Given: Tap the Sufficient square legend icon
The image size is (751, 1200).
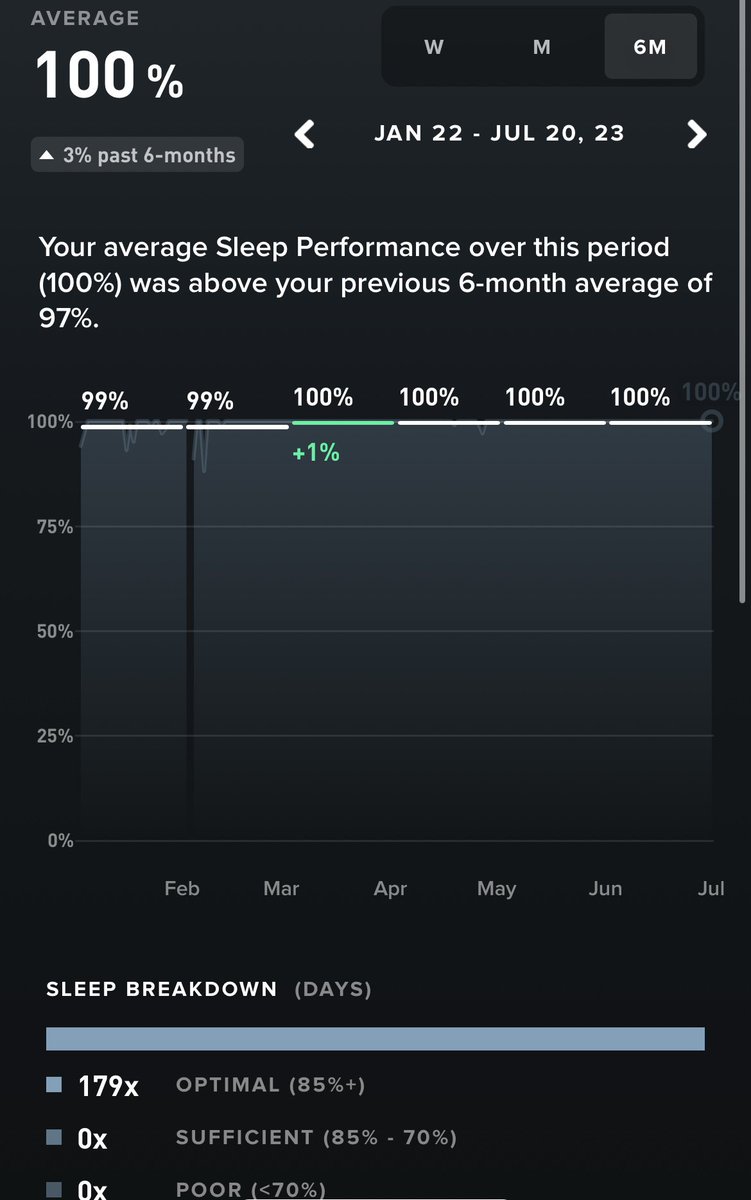Looking at the screenshot, I should [x=54, y=1137].
